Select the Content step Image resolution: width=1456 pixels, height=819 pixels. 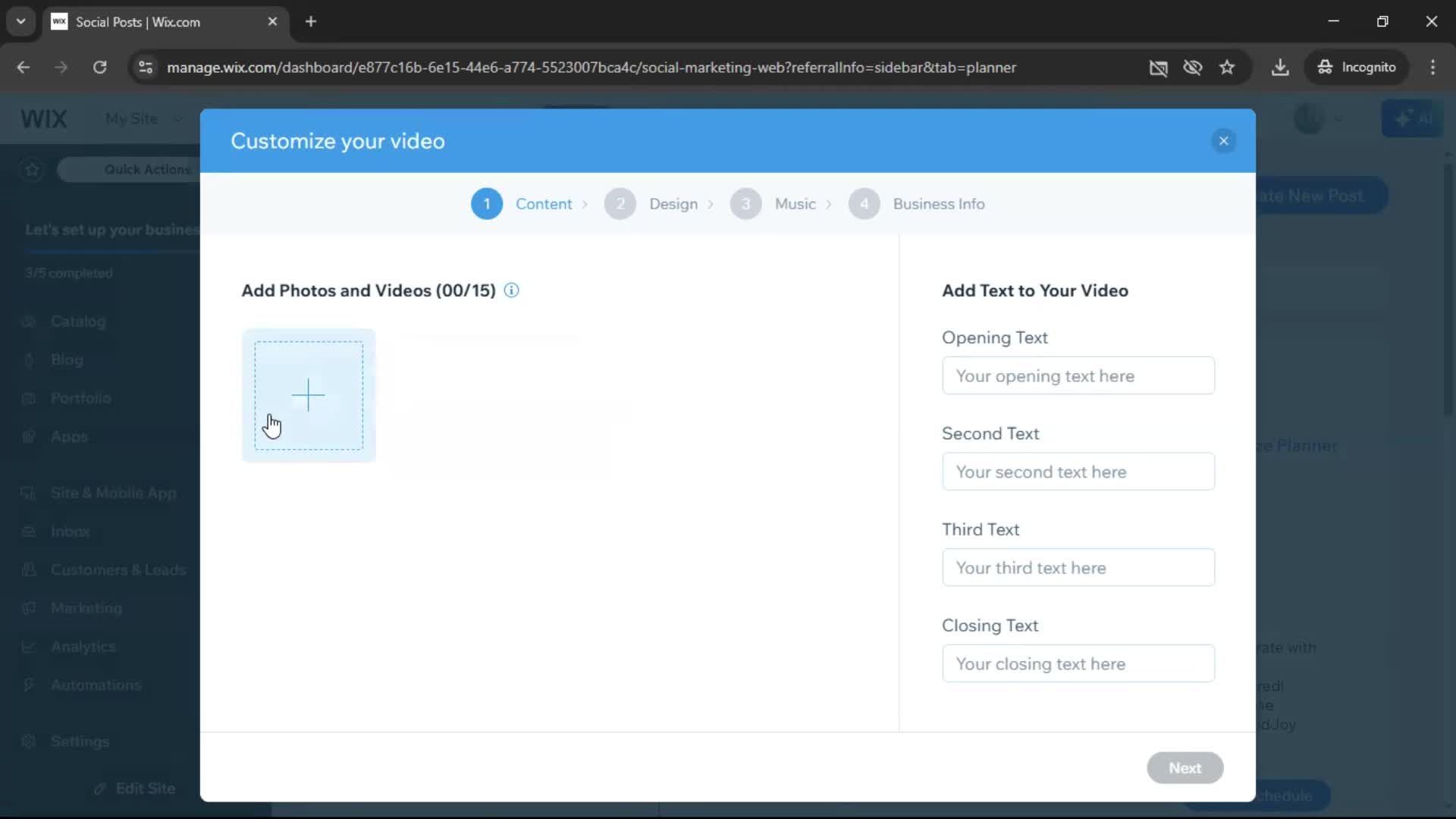(544, 204)
